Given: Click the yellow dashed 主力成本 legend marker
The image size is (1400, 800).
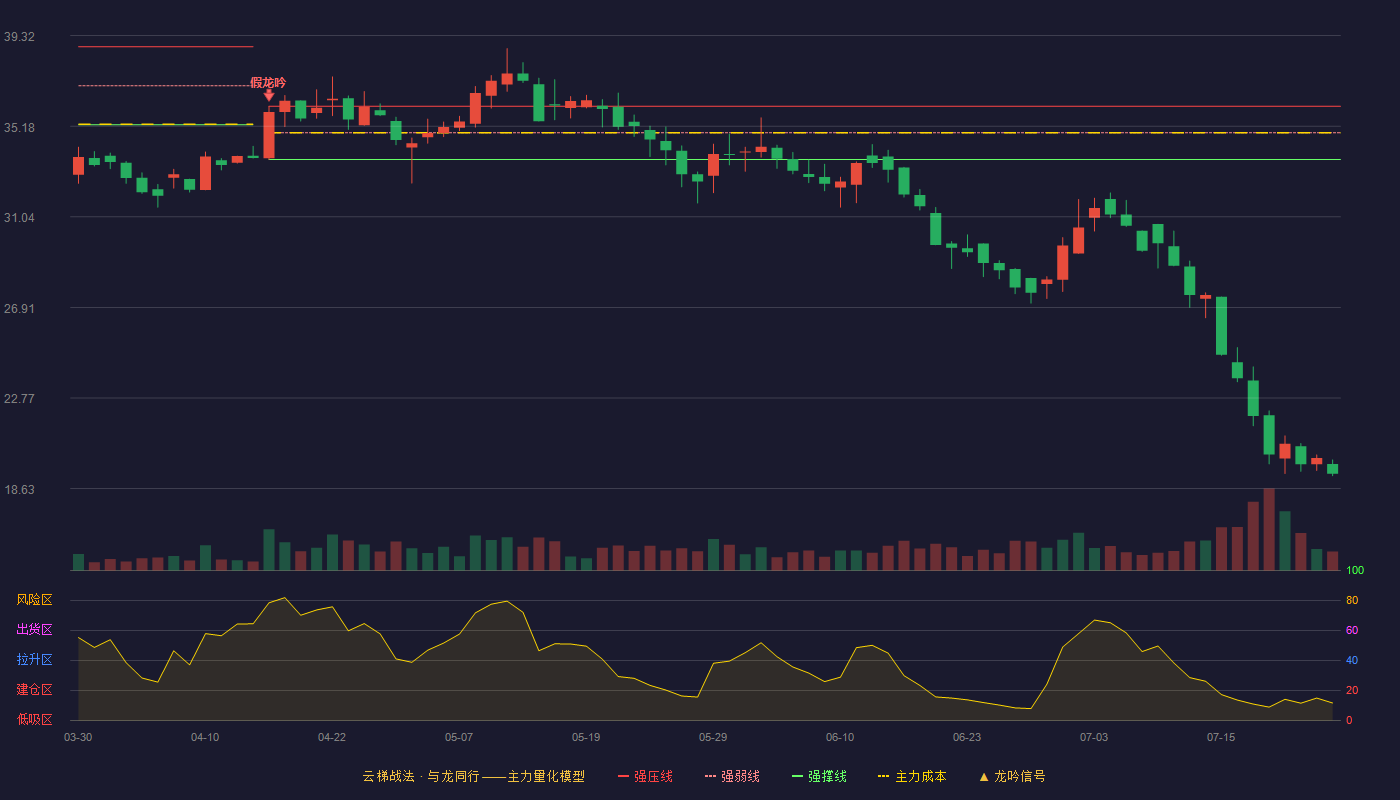Looking at the screenshot, I should click(883, 776).
